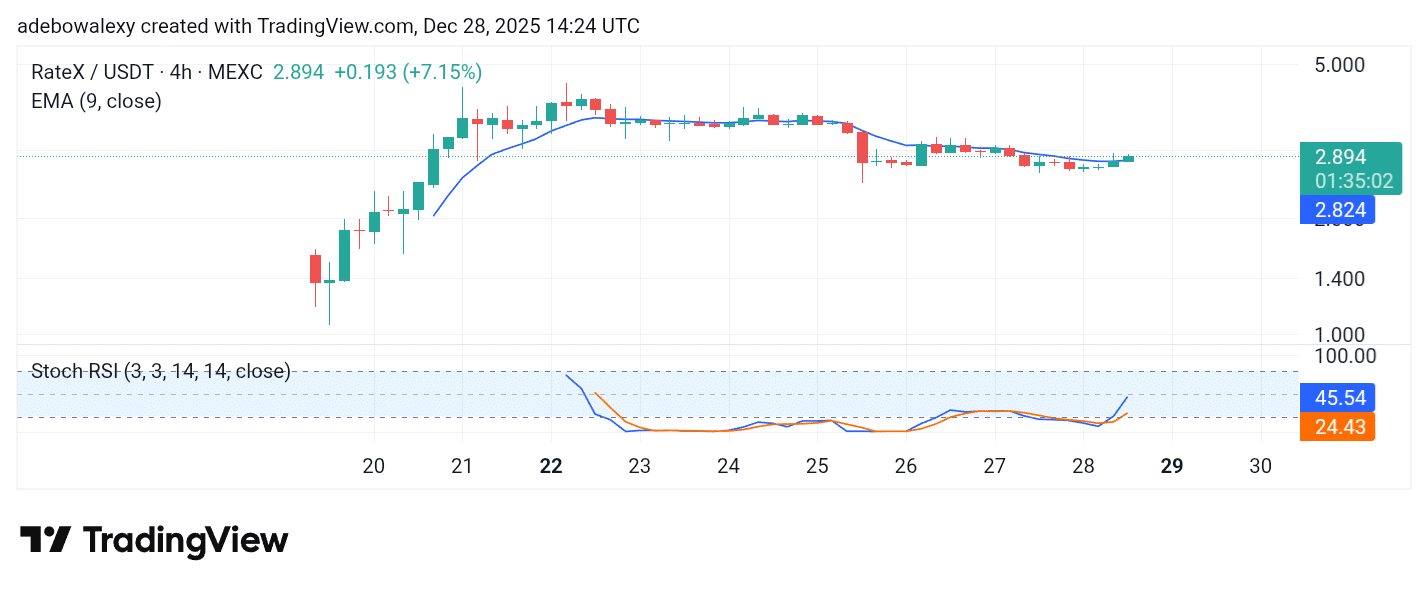Screen dimensions: 1428x591
Task: Click the TradingView logo icon
Action: [47, 540]
